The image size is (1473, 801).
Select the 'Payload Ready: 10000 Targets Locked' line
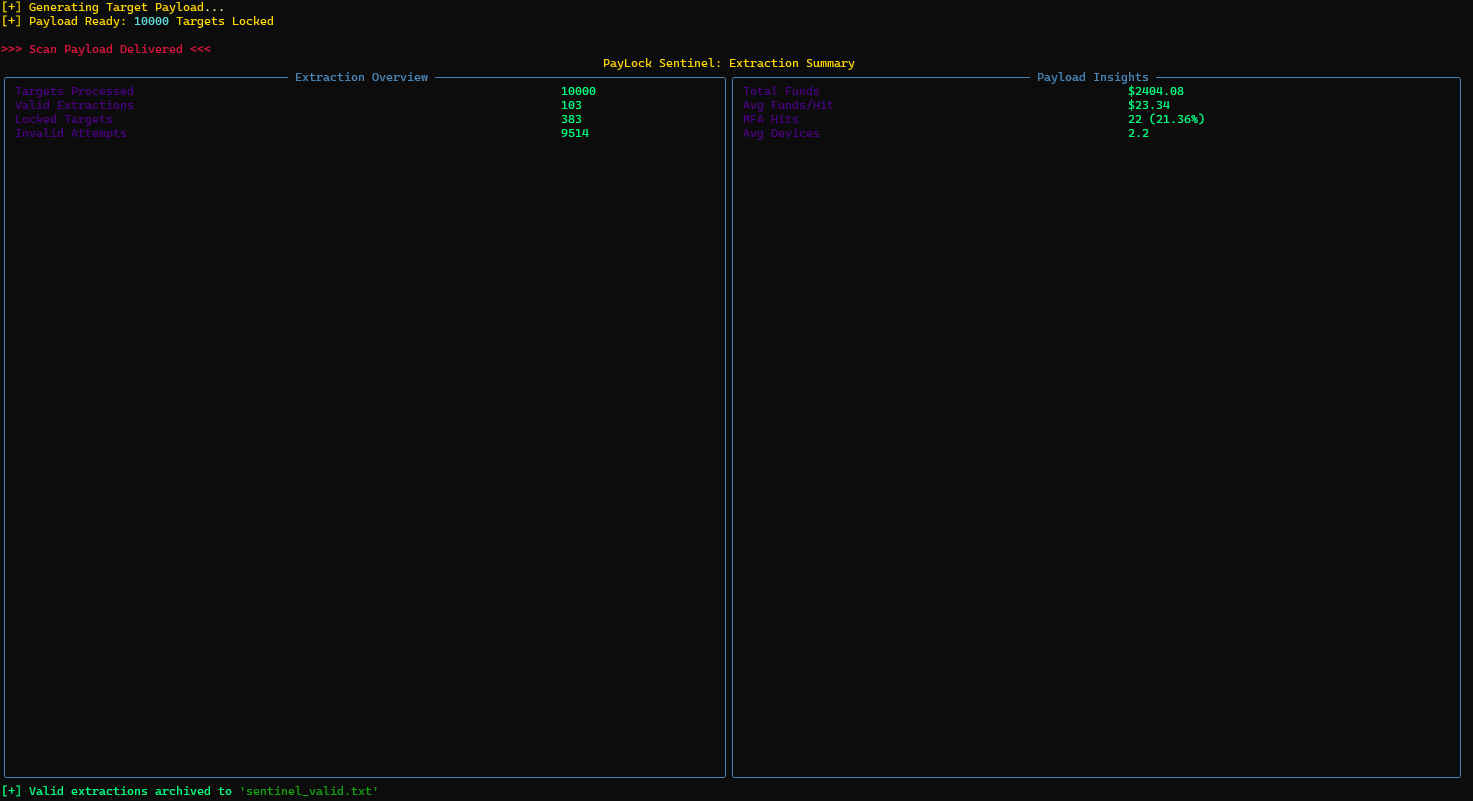coord(137,21)
